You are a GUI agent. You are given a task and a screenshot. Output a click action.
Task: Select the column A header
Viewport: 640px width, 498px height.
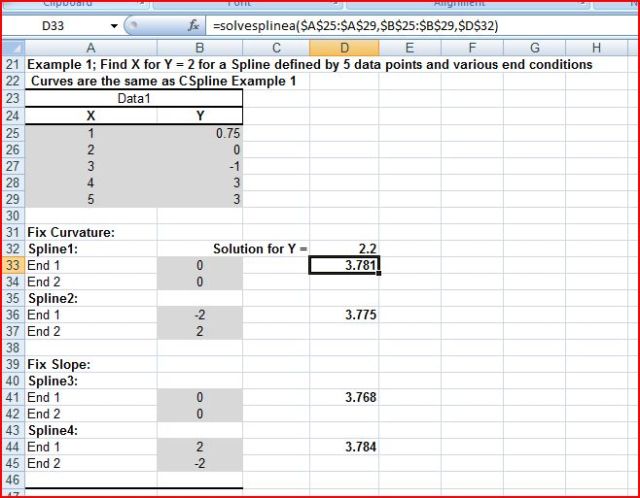click(x=90, y=47)
